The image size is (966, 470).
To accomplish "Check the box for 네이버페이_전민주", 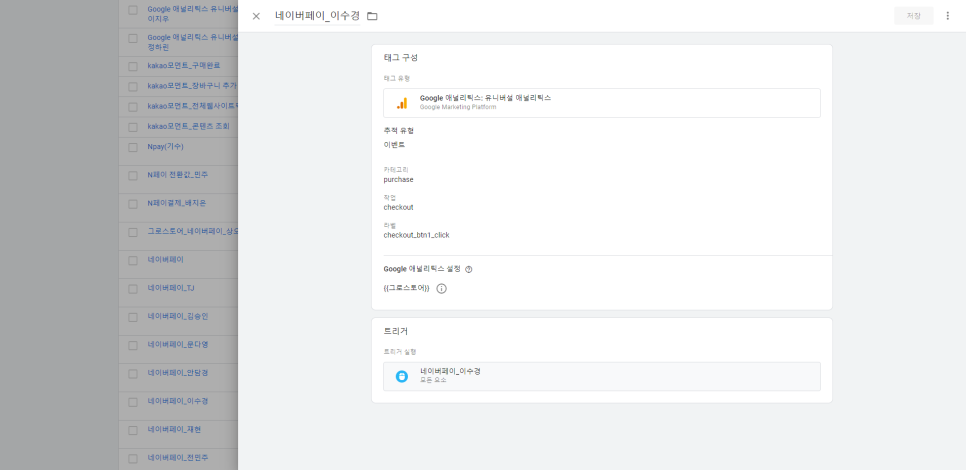I will click(132, 459).
